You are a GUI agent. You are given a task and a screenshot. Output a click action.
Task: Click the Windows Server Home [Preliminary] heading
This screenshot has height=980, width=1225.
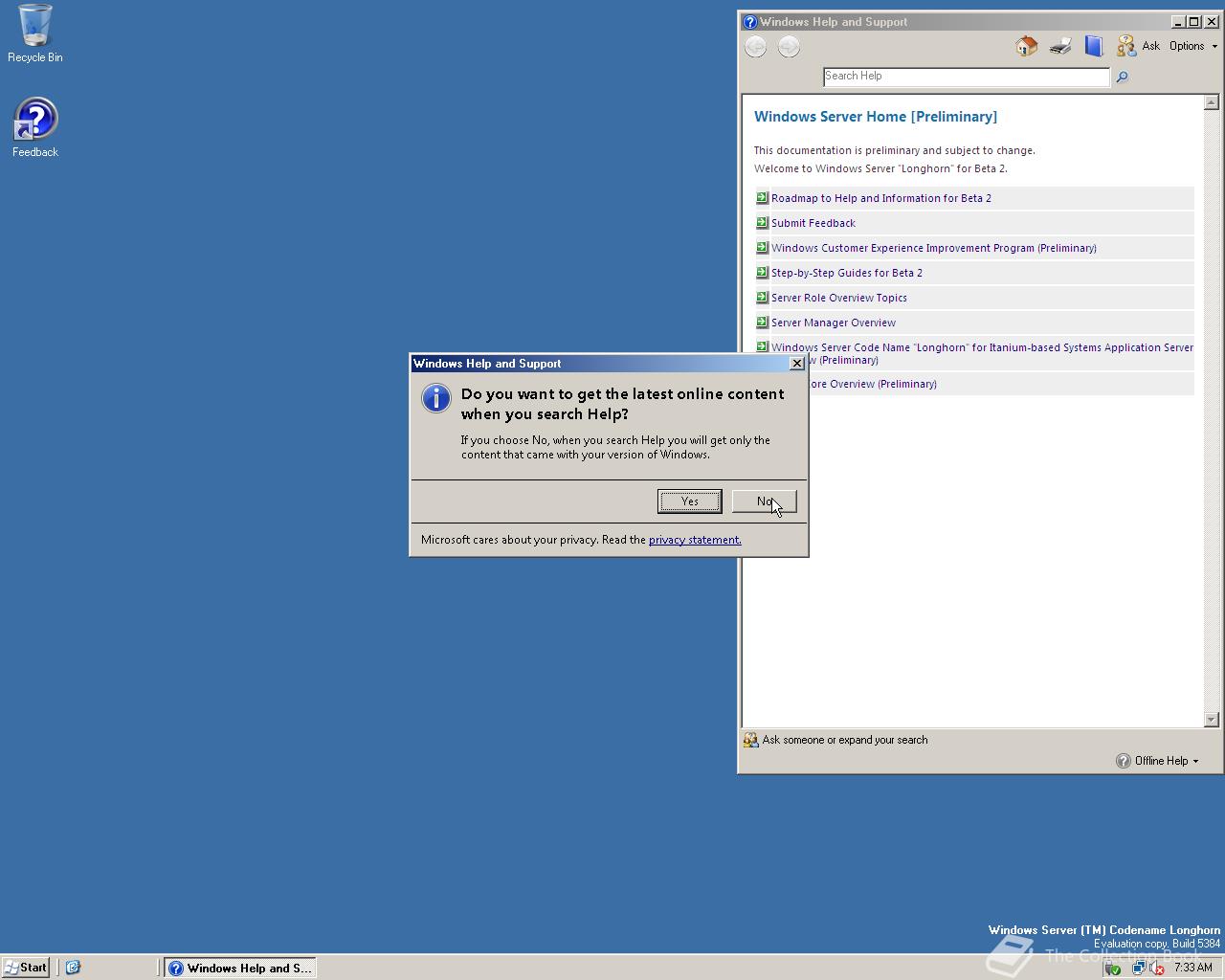[876, 117]
